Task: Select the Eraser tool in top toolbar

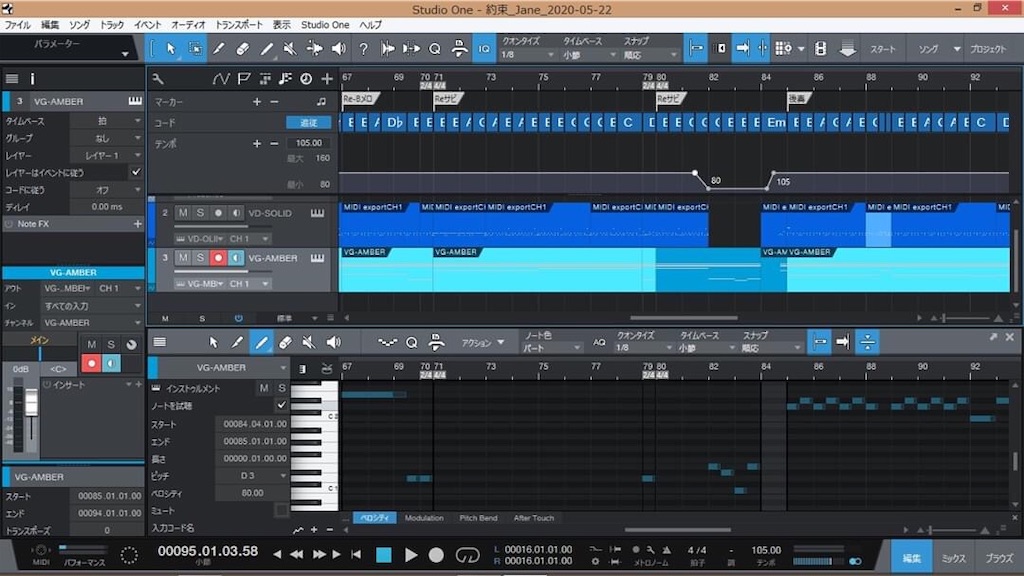Action: tap(242, 49)
